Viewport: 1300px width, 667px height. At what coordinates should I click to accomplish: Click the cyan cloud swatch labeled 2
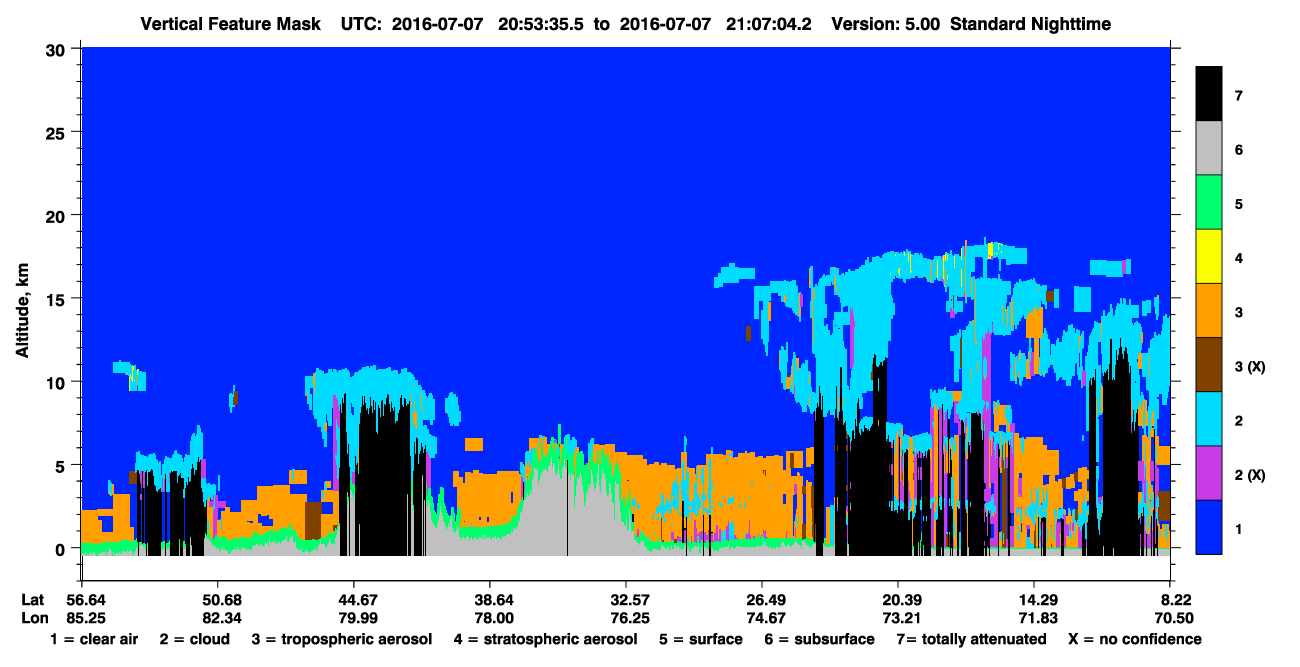click(x=1209, y=419)
